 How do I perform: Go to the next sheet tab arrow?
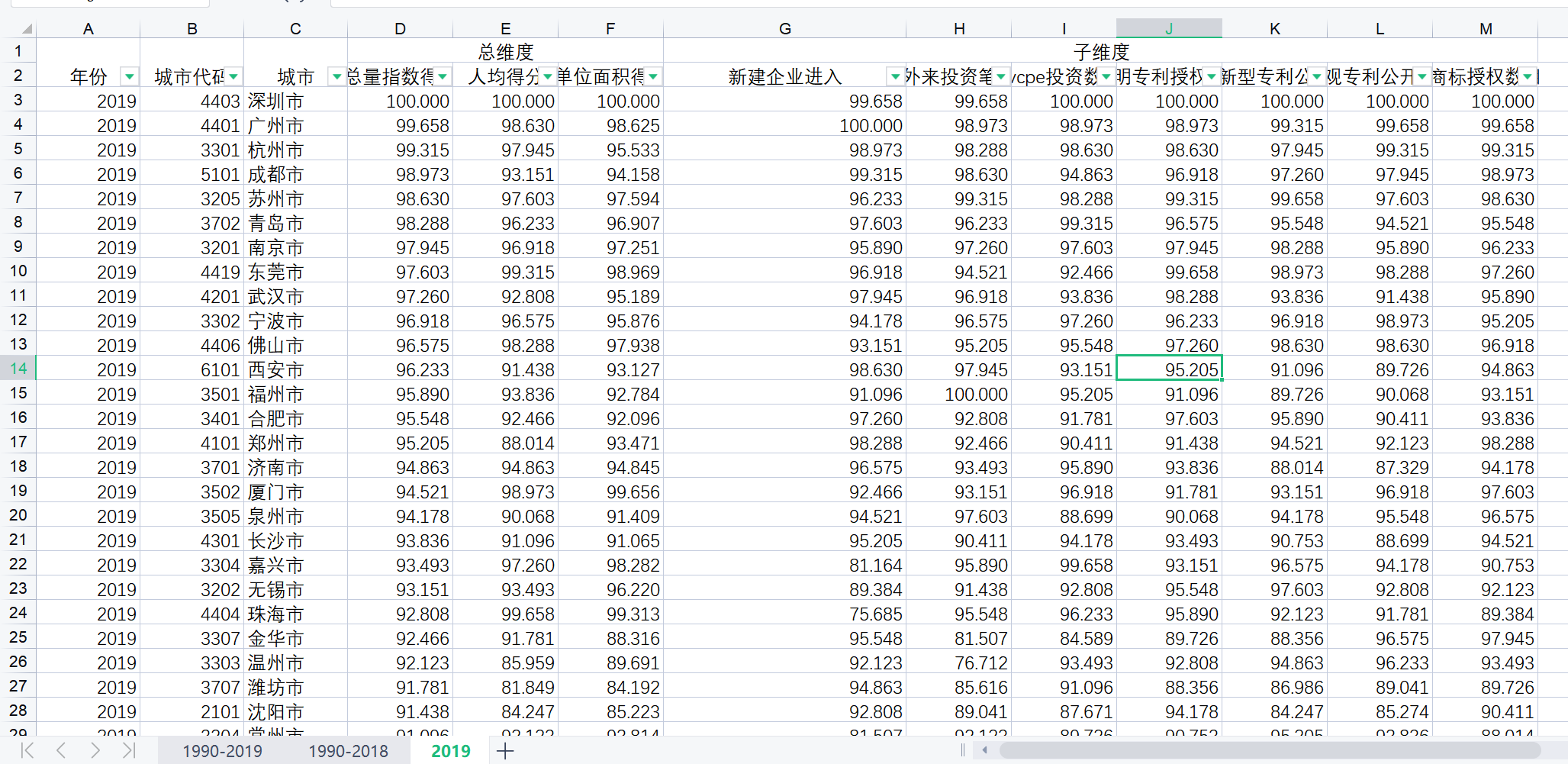click(x=95, y=751)
